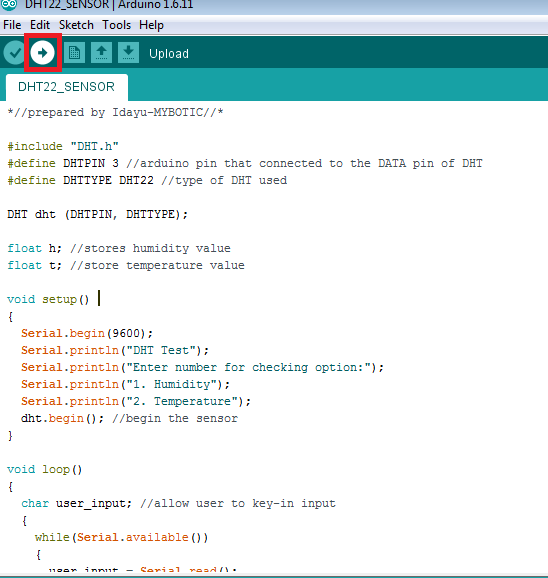Viewport: 548px width, 578px height.
Task: Open the File menu
Action: coord(12,25)
